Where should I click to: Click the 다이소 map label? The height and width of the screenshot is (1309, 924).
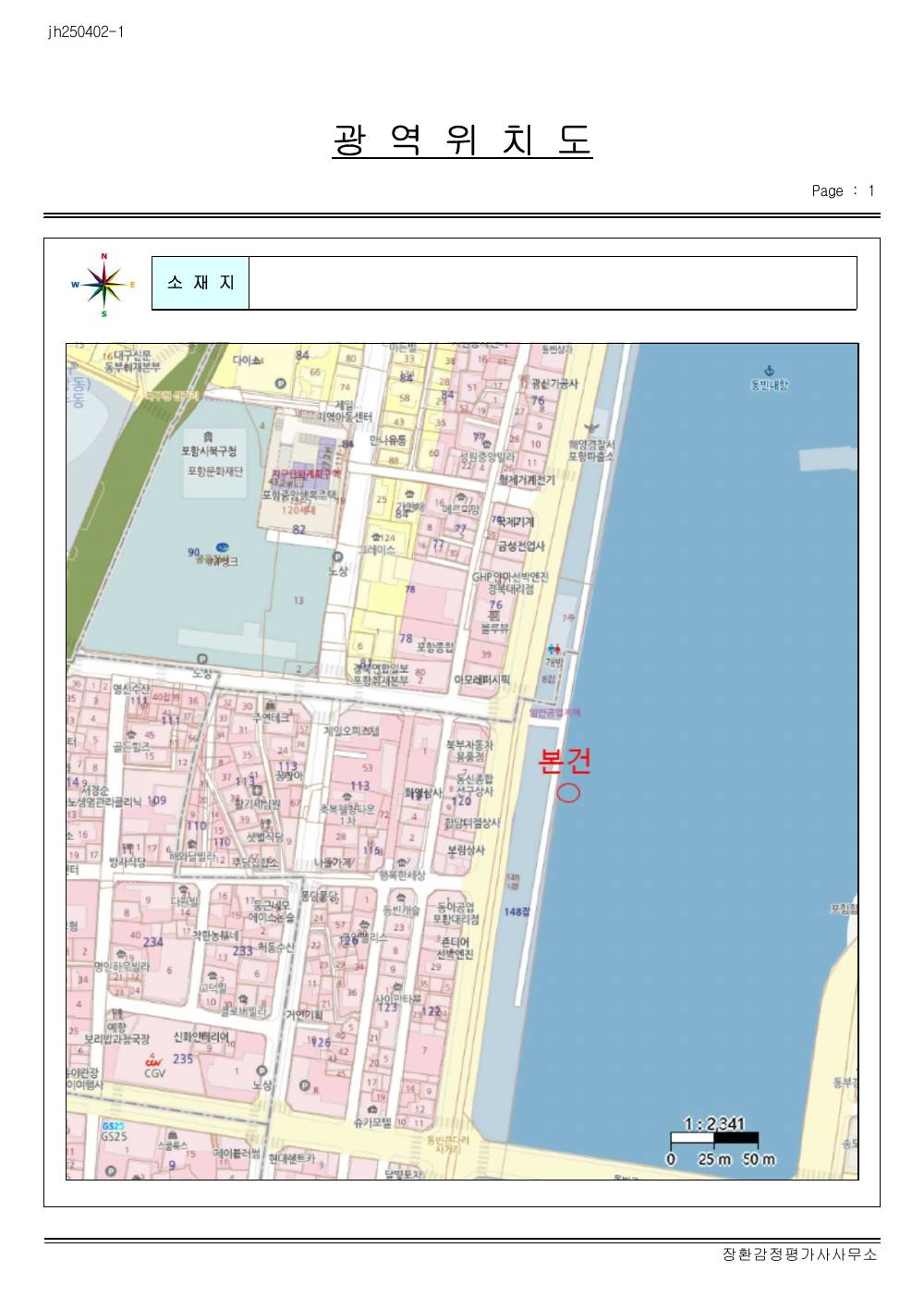(248, 361)
